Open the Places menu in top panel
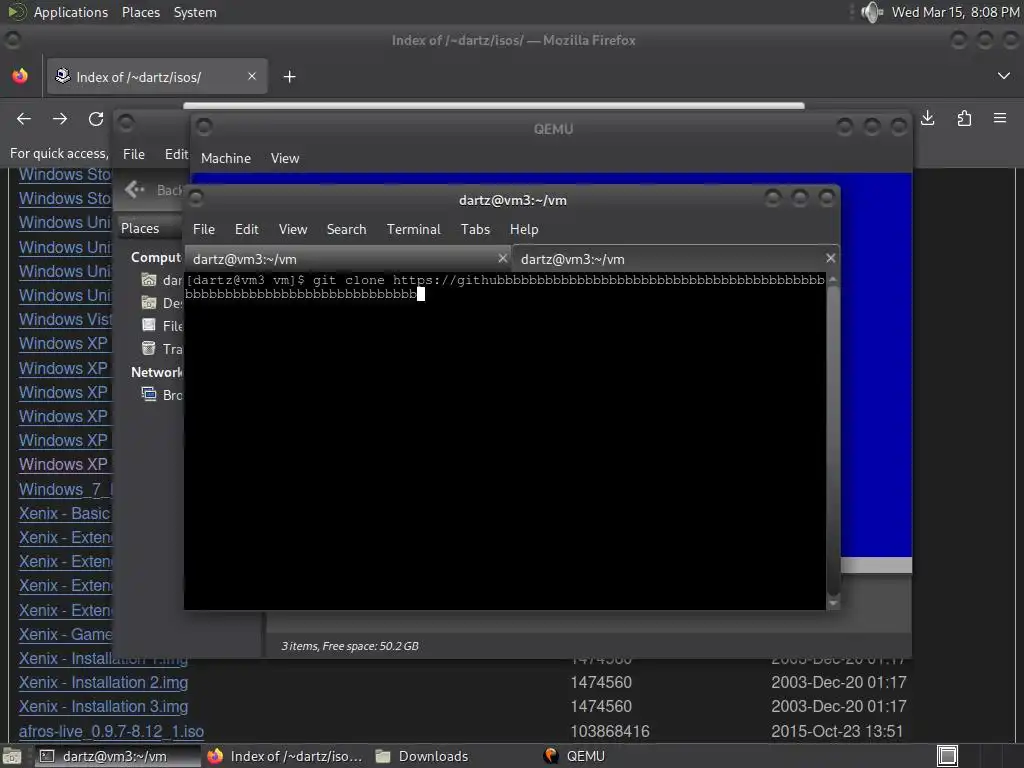1024x768 pixels. pyautogui.click(x=141, y=12)
